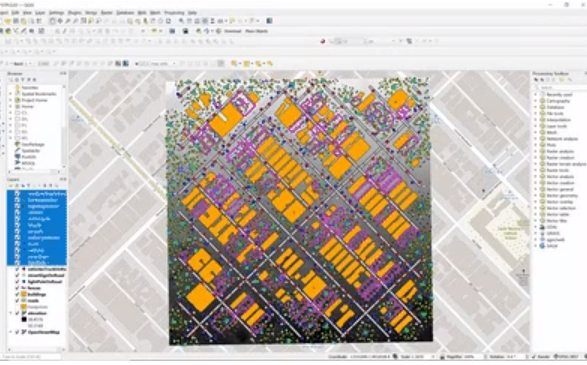Viewport: 587px width, 365px height.
Task: Click the globe icon left of Download
Action: [219, 31]
